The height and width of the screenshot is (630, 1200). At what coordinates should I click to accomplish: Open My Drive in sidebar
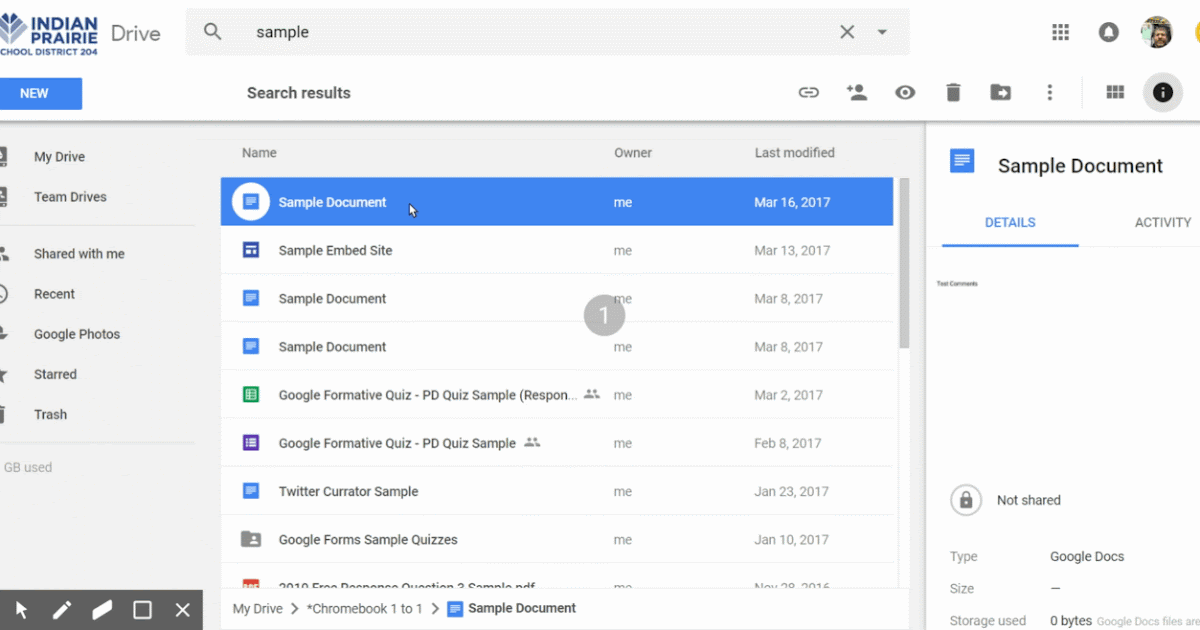point(59,157)
